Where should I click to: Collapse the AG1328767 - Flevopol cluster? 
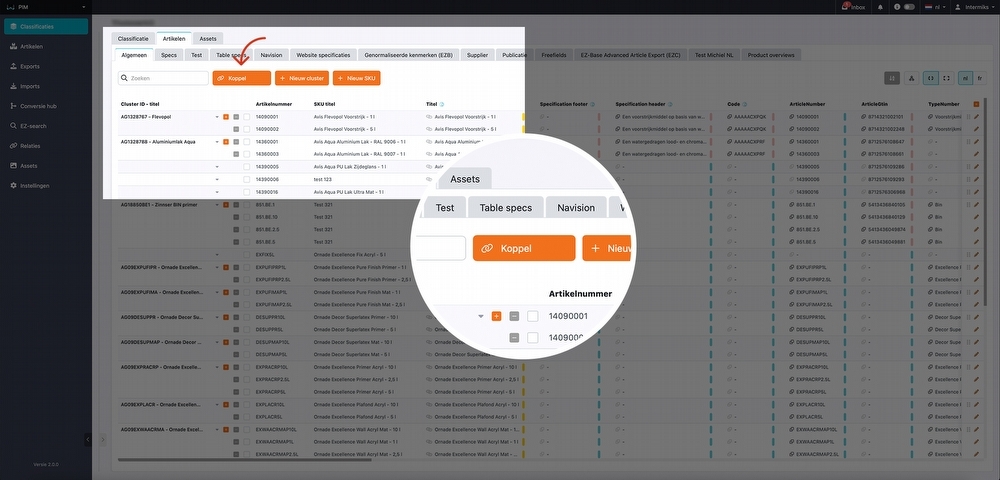click(x=217, y=116)
